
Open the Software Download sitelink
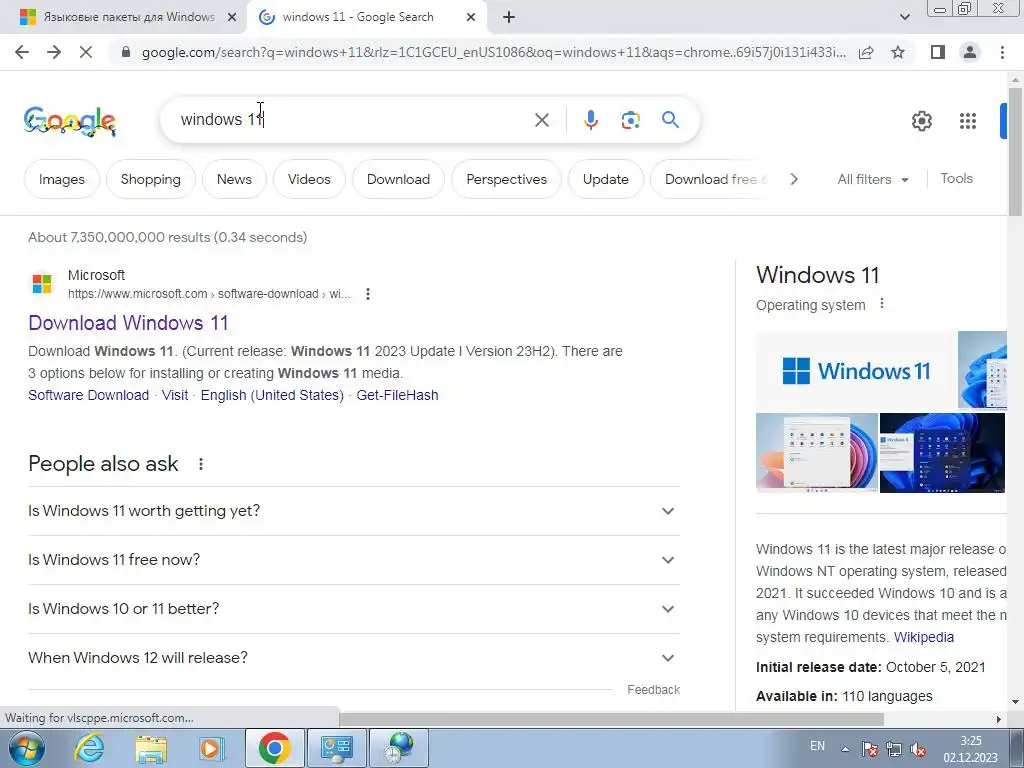88,395
